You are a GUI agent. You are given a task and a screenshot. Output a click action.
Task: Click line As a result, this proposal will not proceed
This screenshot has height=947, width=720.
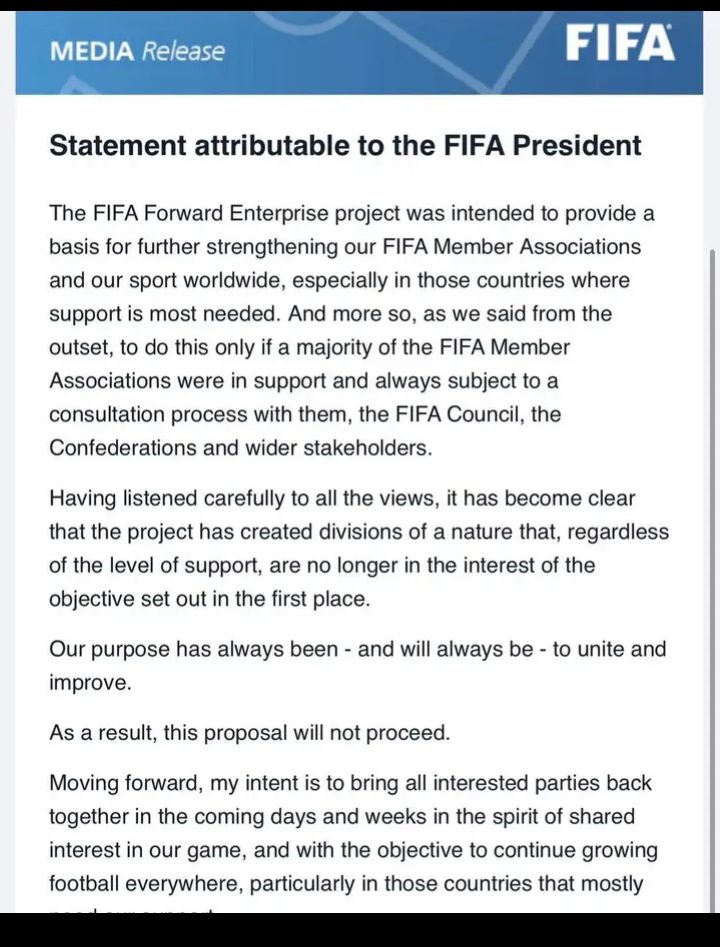(249, 733)
